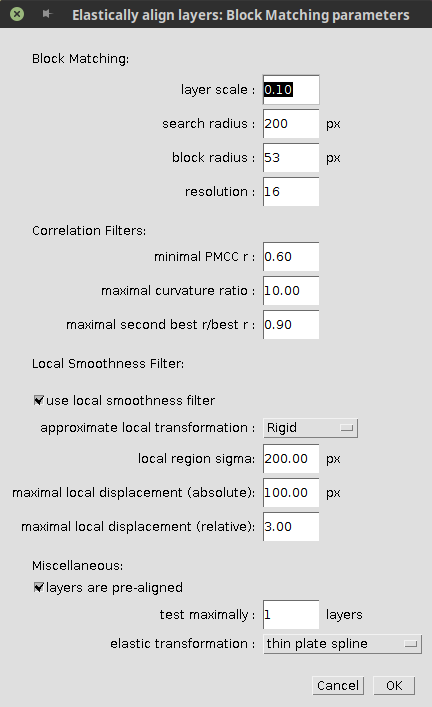The width and height of the screenshot is (432, 707).
Task: Open the elastic transformation dropdown
Action: (x=342, y=644)
